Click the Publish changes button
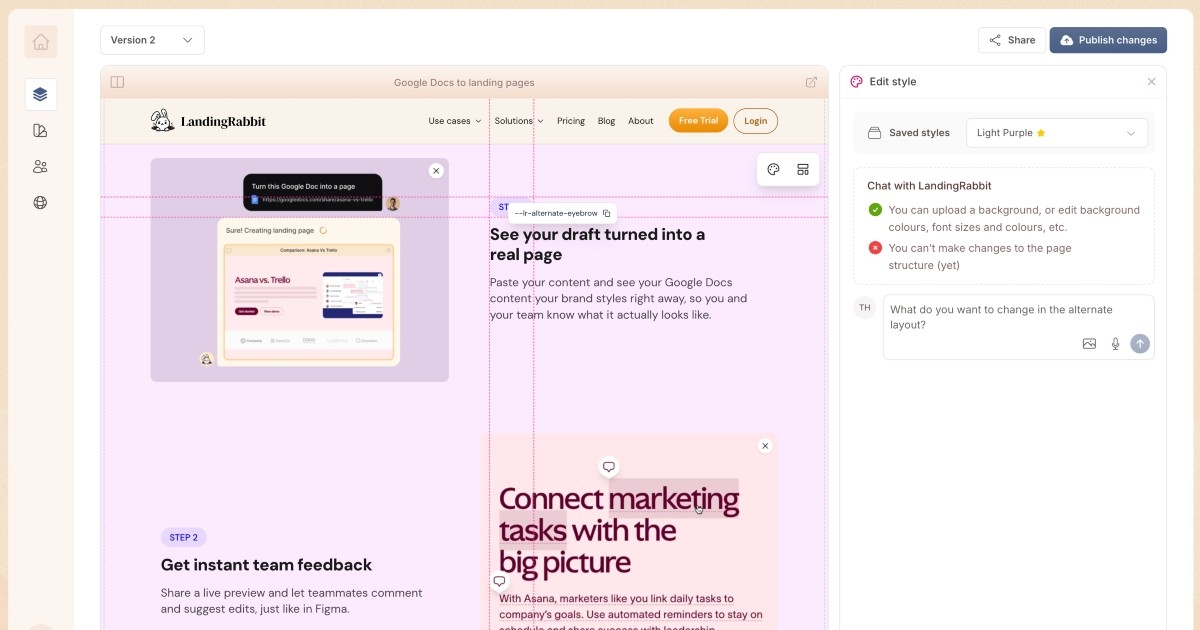This screenshot has width=1200, height=630. pos(1107,40)
